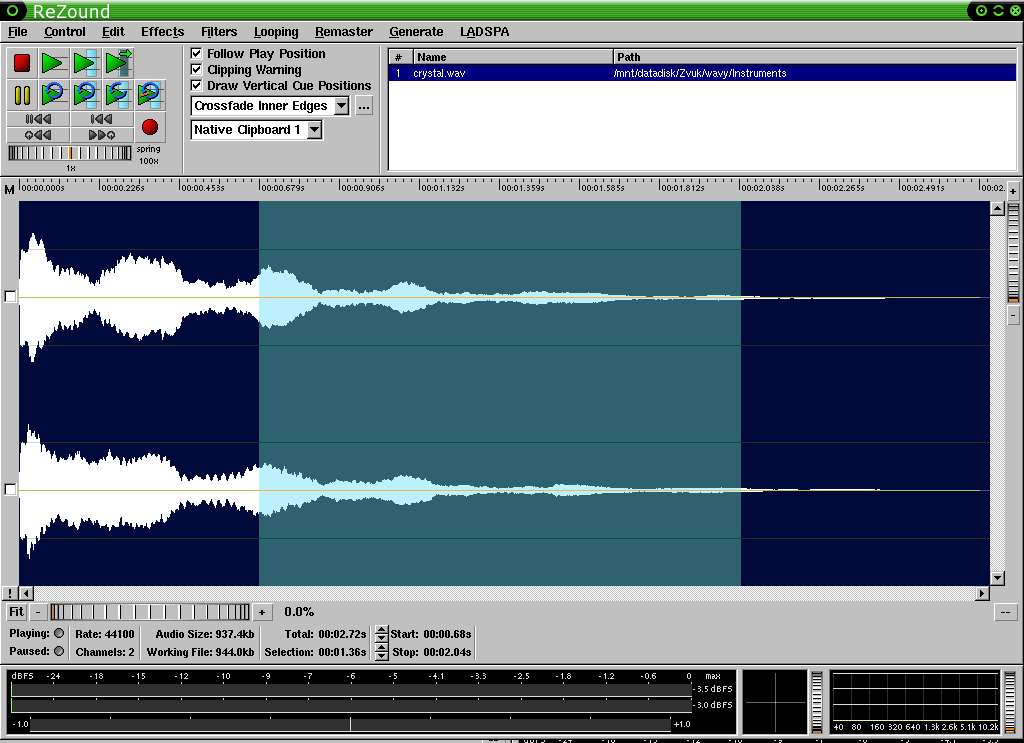Click the red round Record button

(x=150, y=127)
